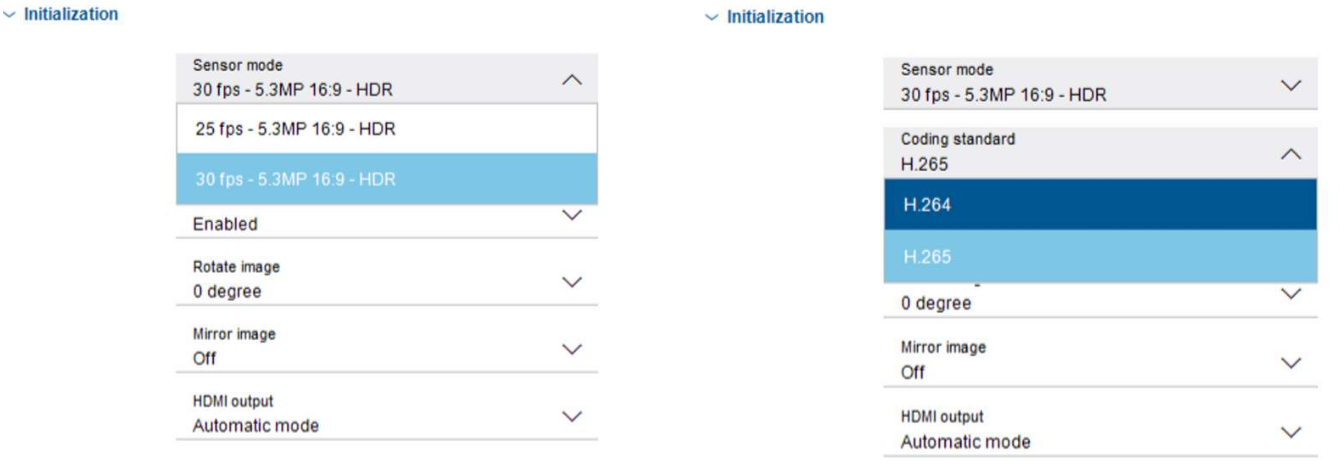
Task: Collapse the left panel's Initialization section chevron
Action: coord(9,15)
